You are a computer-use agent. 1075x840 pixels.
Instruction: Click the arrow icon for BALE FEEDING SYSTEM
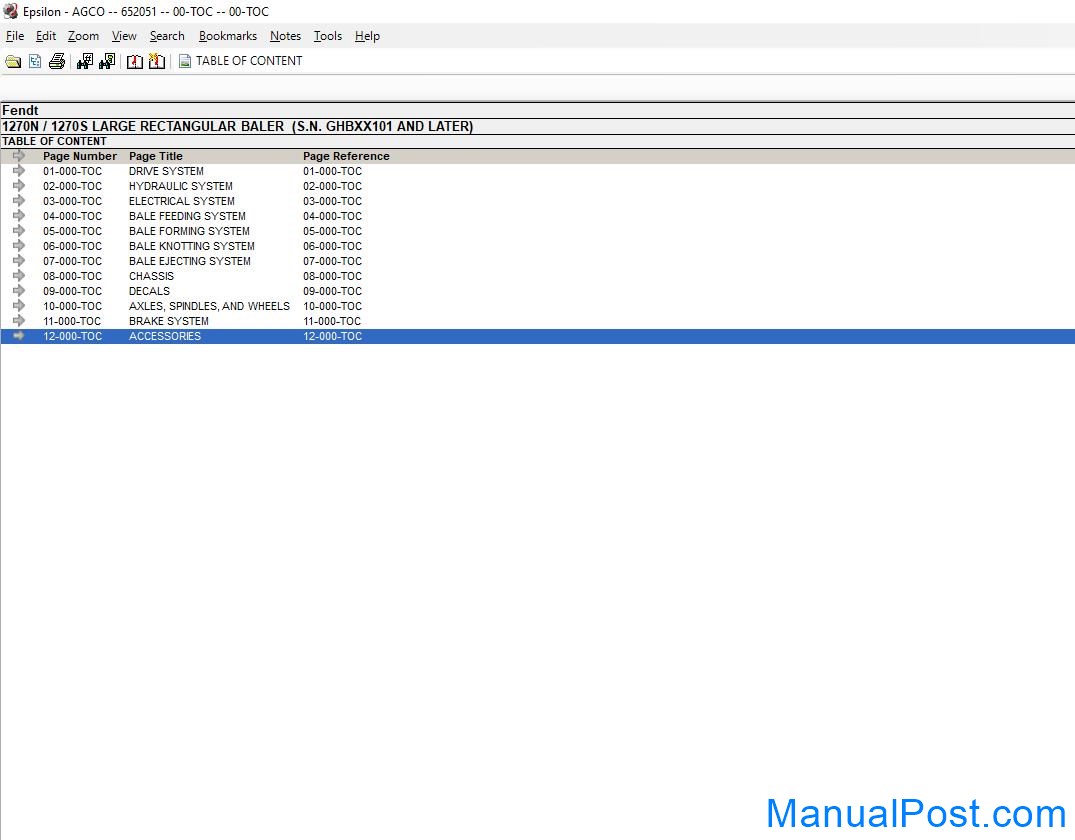19,216
